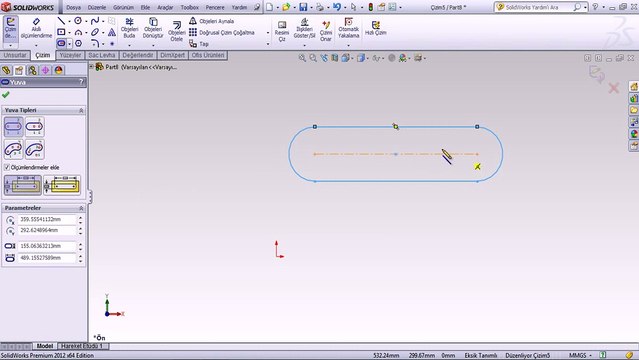Confirm slot with green checkmark

coord(6,95)
